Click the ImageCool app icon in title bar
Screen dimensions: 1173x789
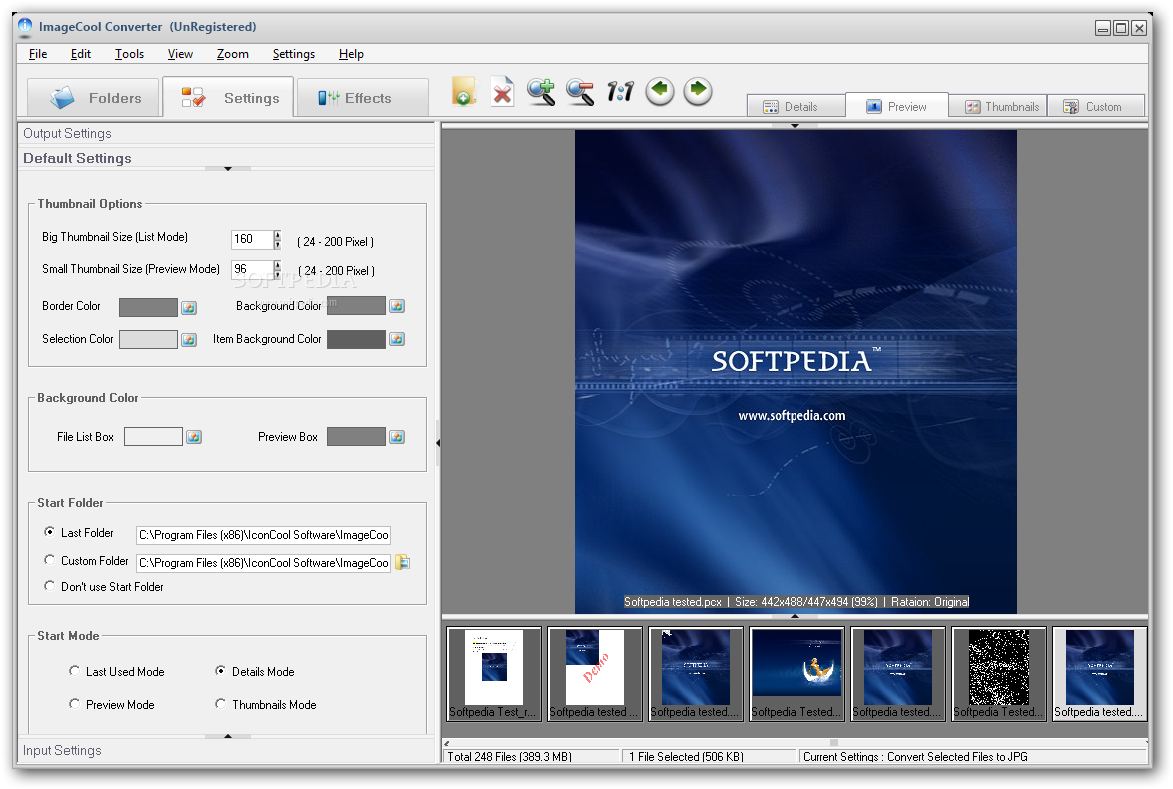click(x=25, y=27)
